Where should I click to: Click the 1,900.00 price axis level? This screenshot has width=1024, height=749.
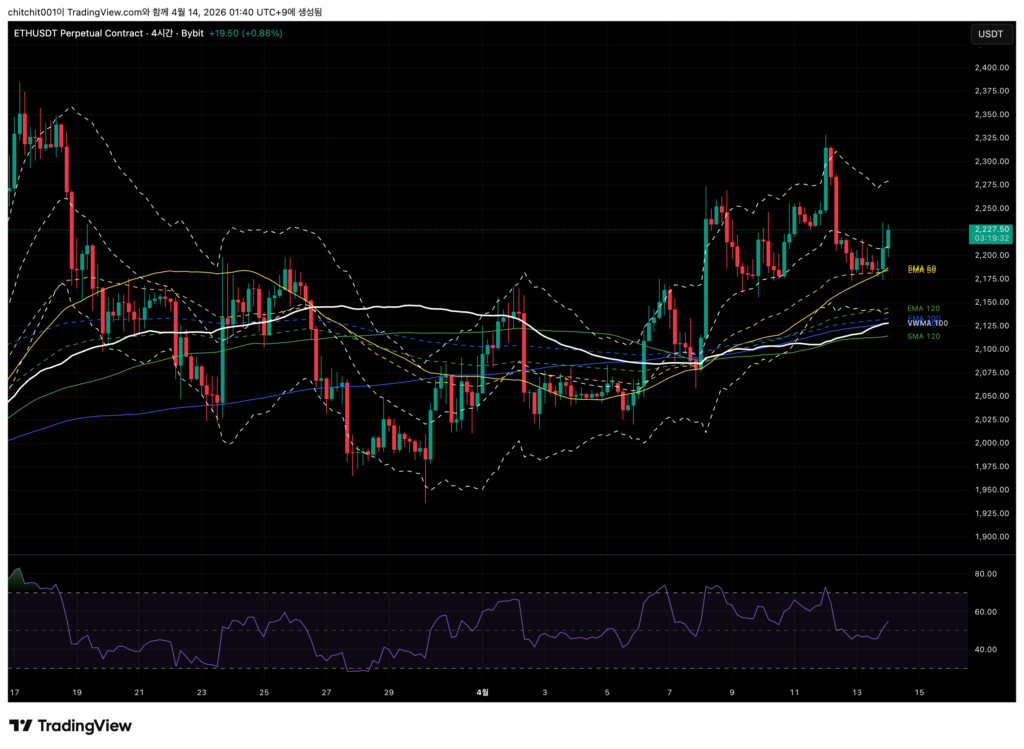(989, 537)
